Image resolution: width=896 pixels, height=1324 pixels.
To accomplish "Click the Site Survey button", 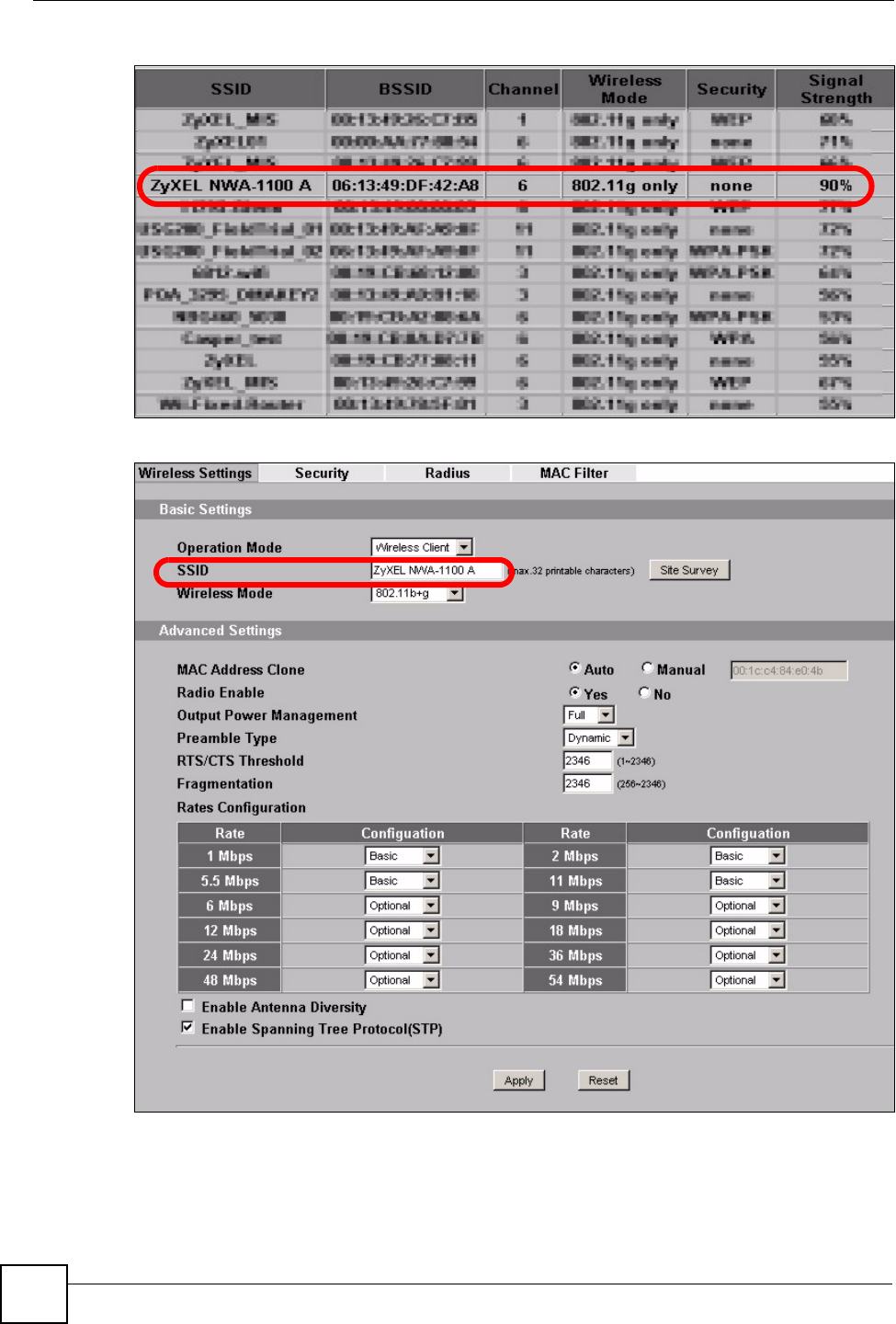I will click(689, 570).
